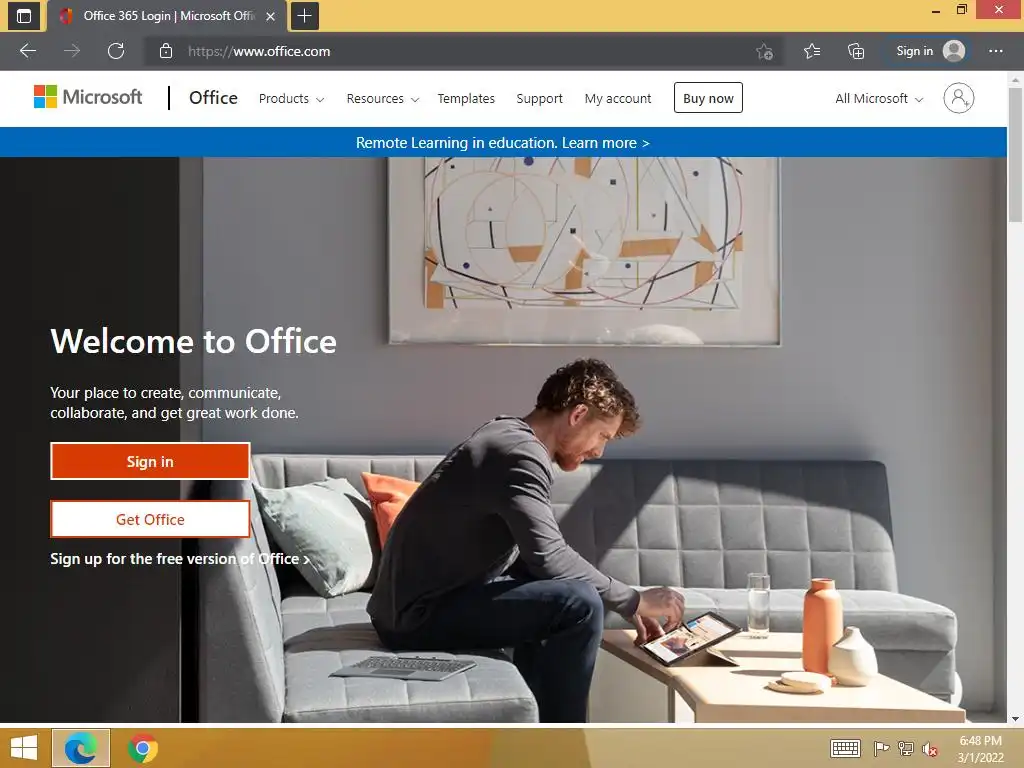The width and height of the screenshot is (1024, 768).
Task: Click the orange Sign in button
Action: pyautogui.click(x=150, y=461)
